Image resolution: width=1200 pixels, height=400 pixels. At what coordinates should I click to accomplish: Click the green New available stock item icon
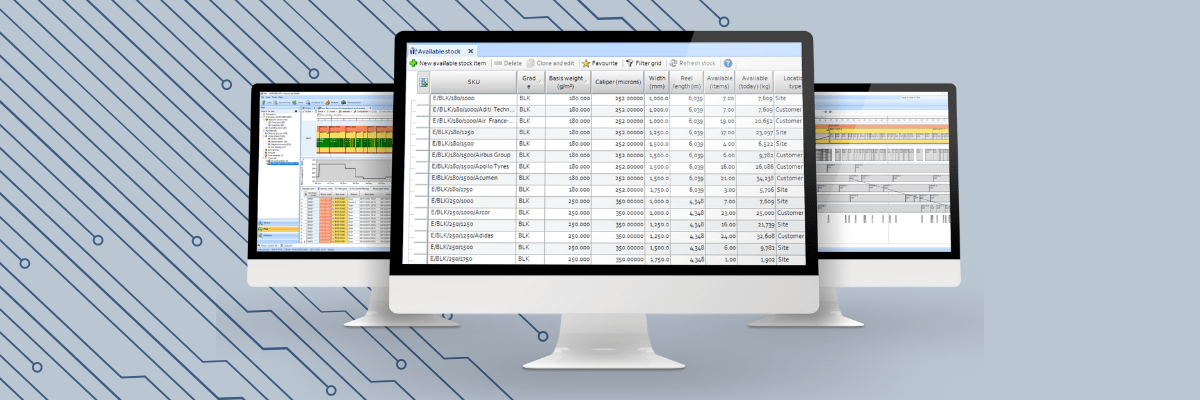[413, 63]
